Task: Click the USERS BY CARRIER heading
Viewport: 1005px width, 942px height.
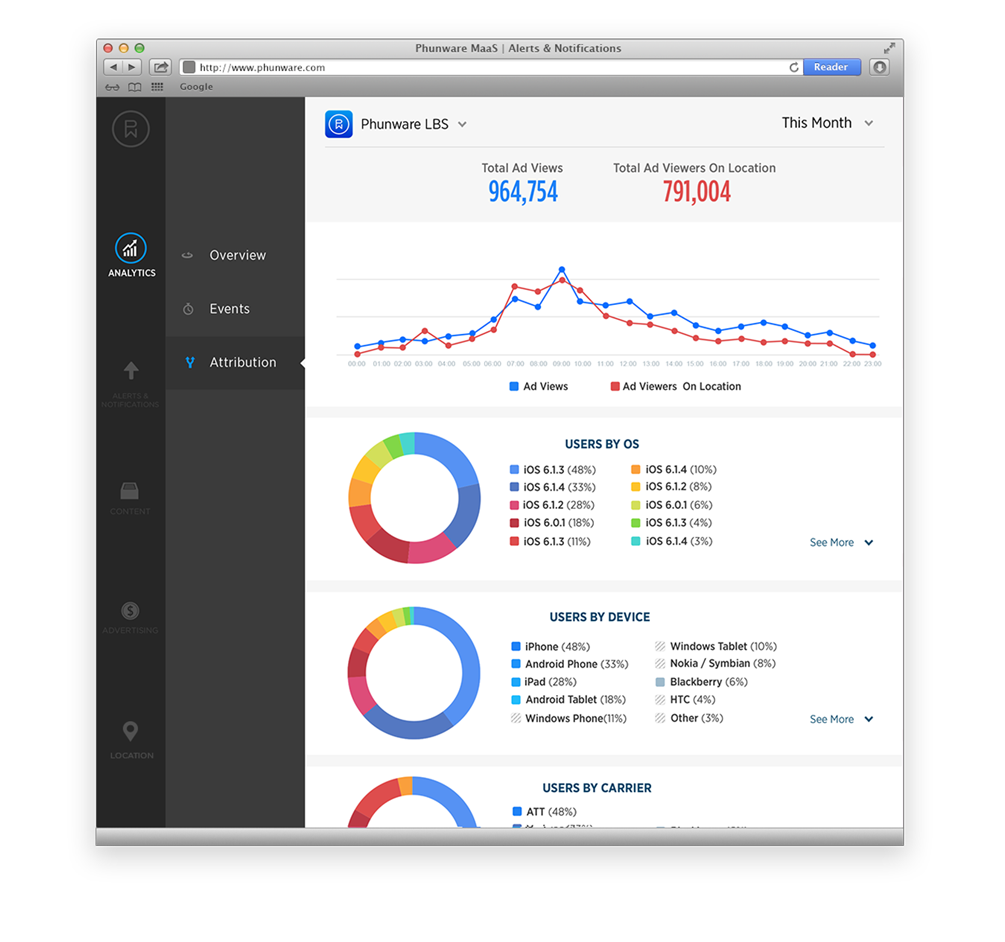Action: click(x=597, y=788)
